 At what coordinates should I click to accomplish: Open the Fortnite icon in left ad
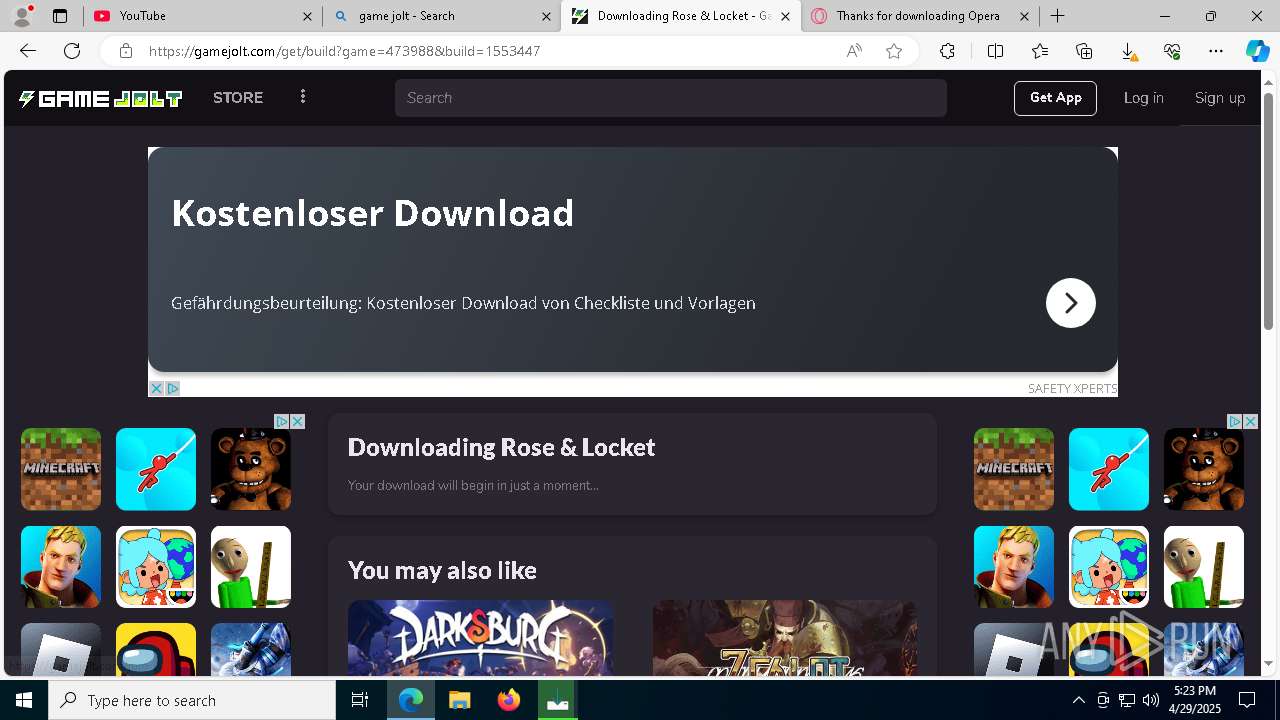[61, 567]
